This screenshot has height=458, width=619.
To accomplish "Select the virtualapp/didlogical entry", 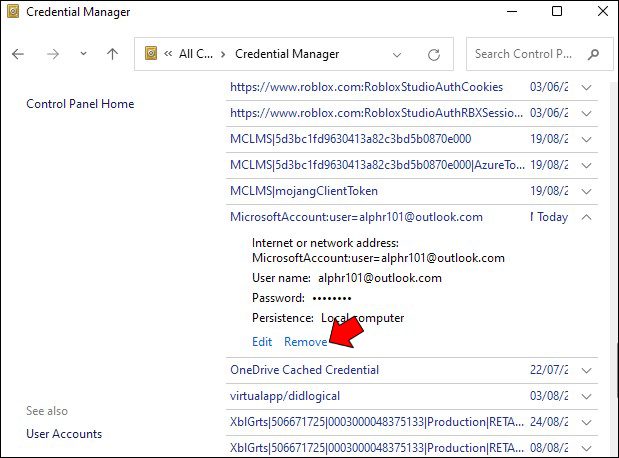I will (285, 396).
